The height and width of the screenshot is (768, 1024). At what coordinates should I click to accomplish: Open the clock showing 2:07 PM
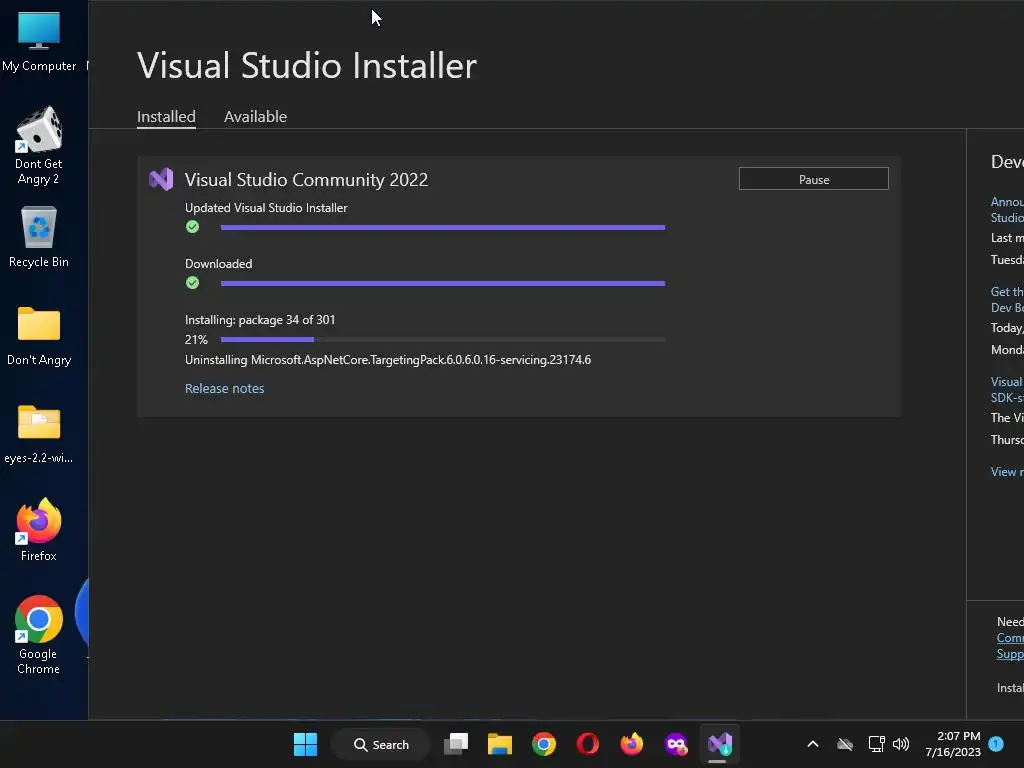coord(953,744)
